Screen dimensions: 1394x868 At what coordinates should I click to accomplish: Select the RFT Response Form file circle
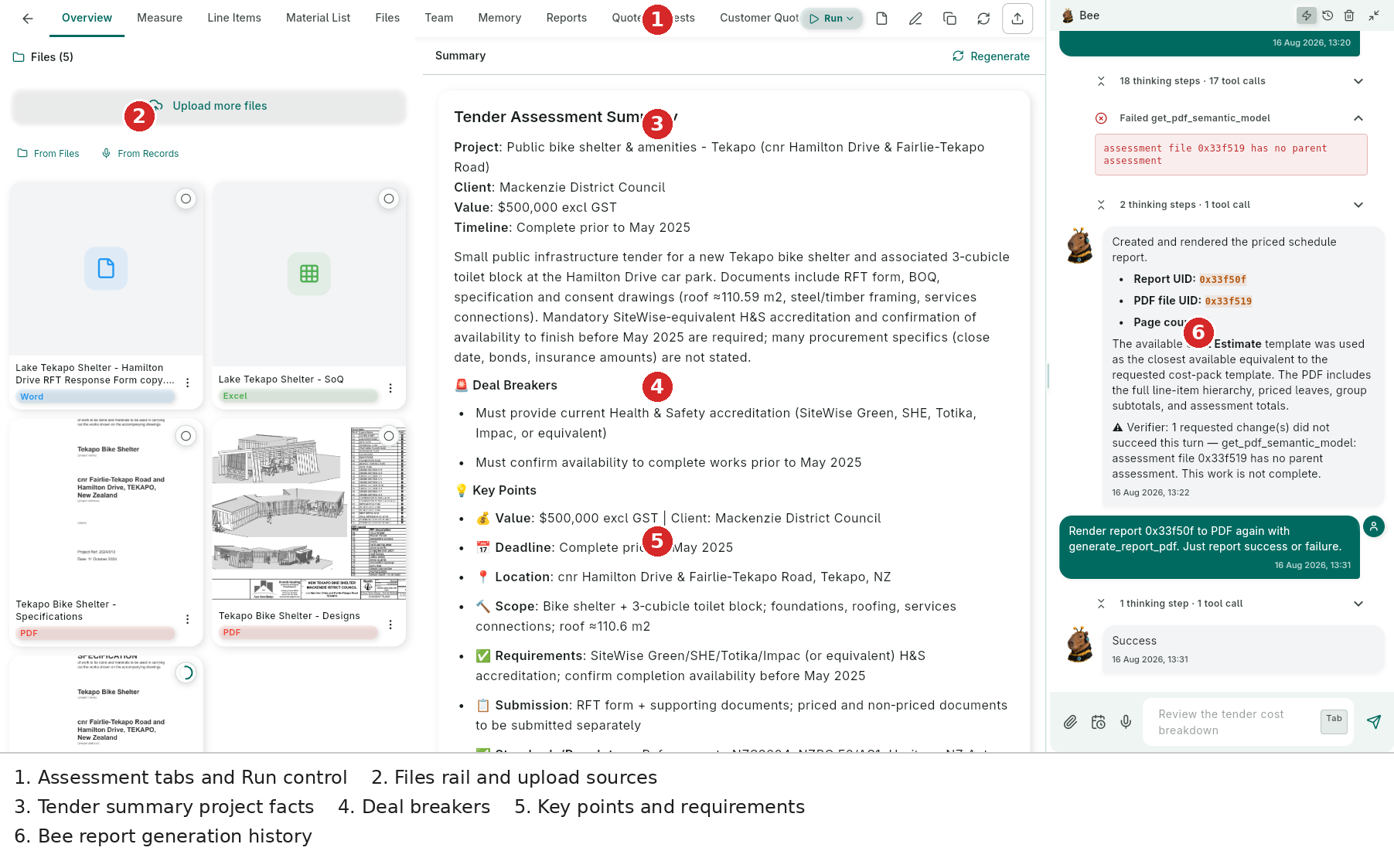coord(186,199)
